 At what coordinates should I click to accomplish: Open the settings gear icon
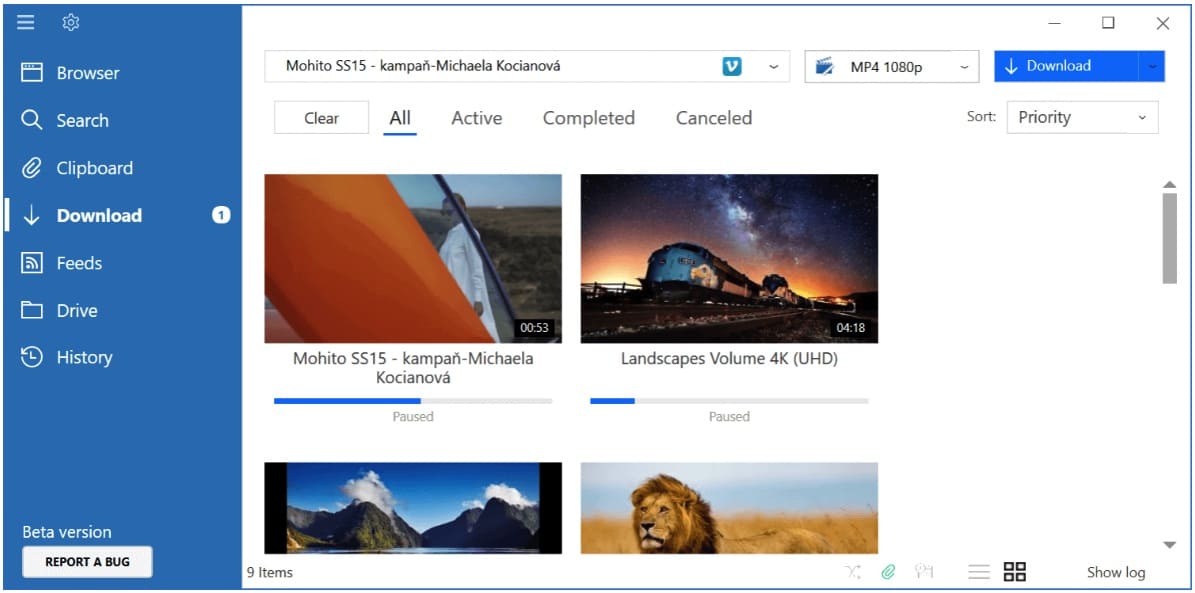pos(69,22)
